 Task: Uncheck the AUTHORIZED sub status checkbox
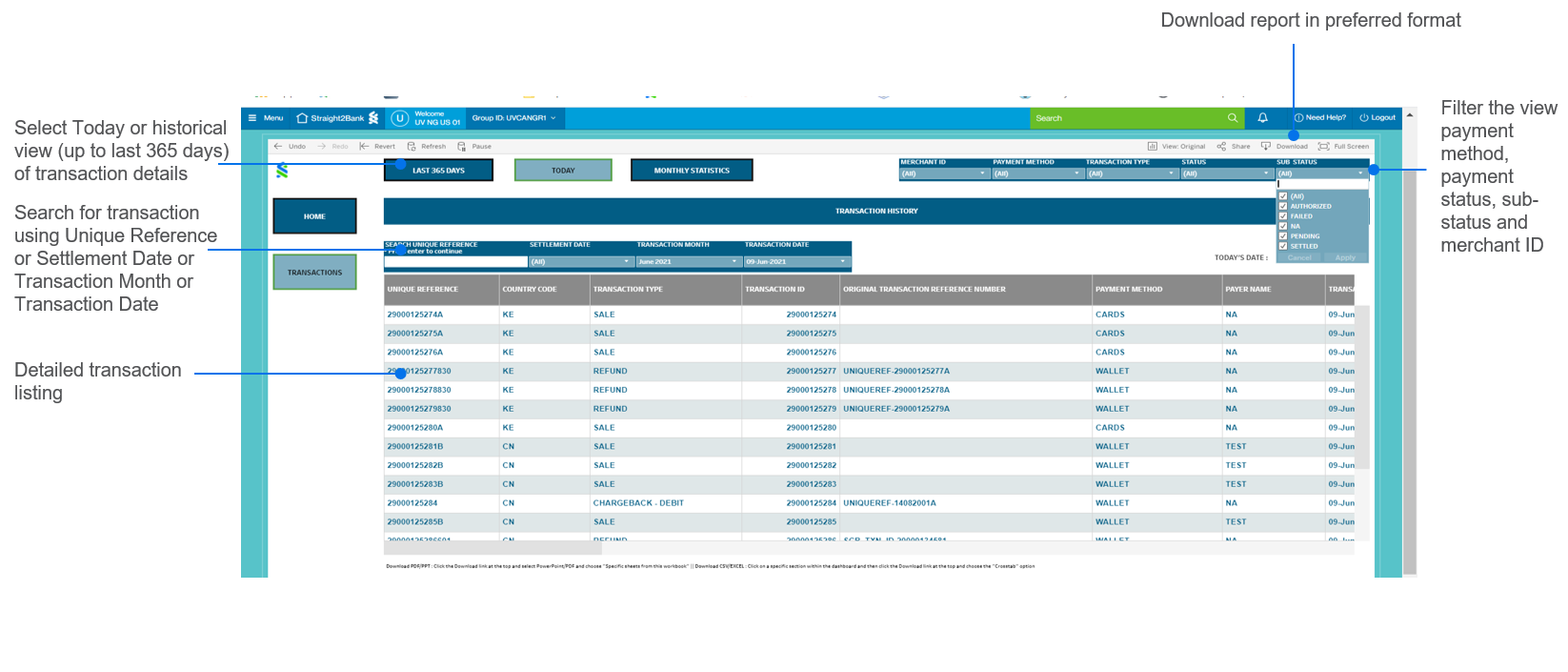point(1283,206)
